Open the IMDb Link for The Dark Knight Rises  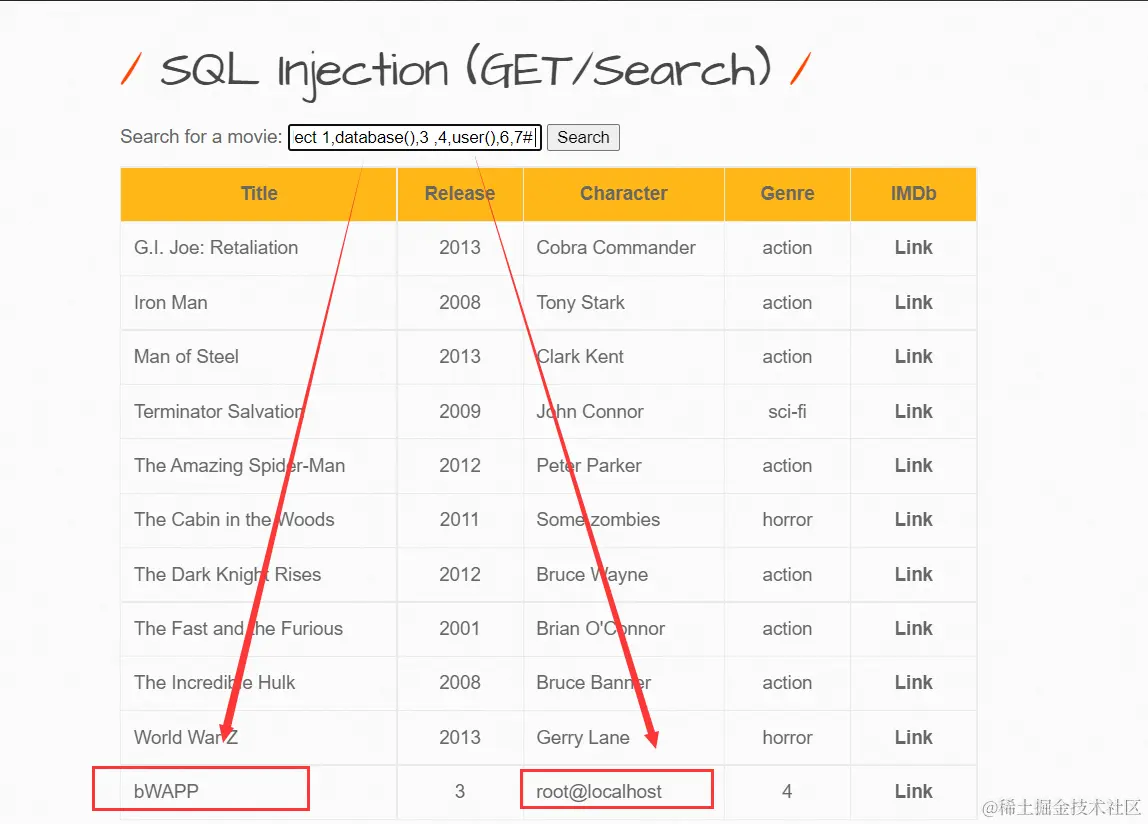(913, 574)
